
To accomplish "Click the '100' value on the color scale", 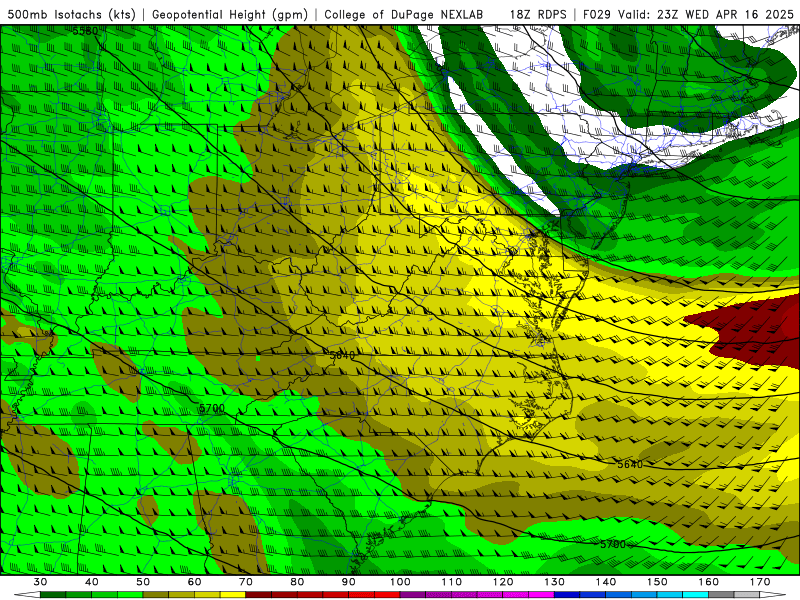I will pyautogui.click(x=400, y=582).
